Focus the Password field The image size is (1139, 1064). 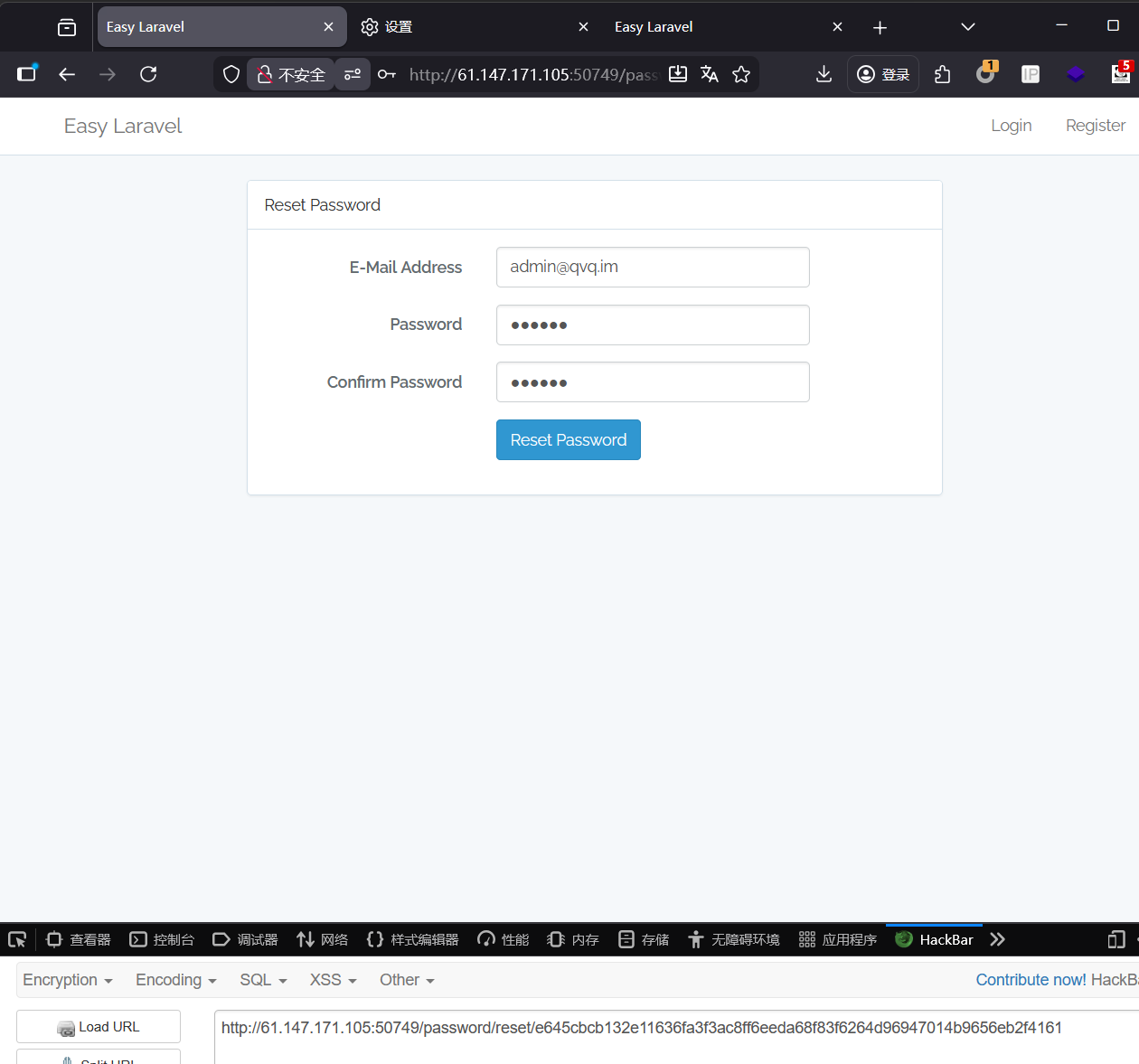653,325
